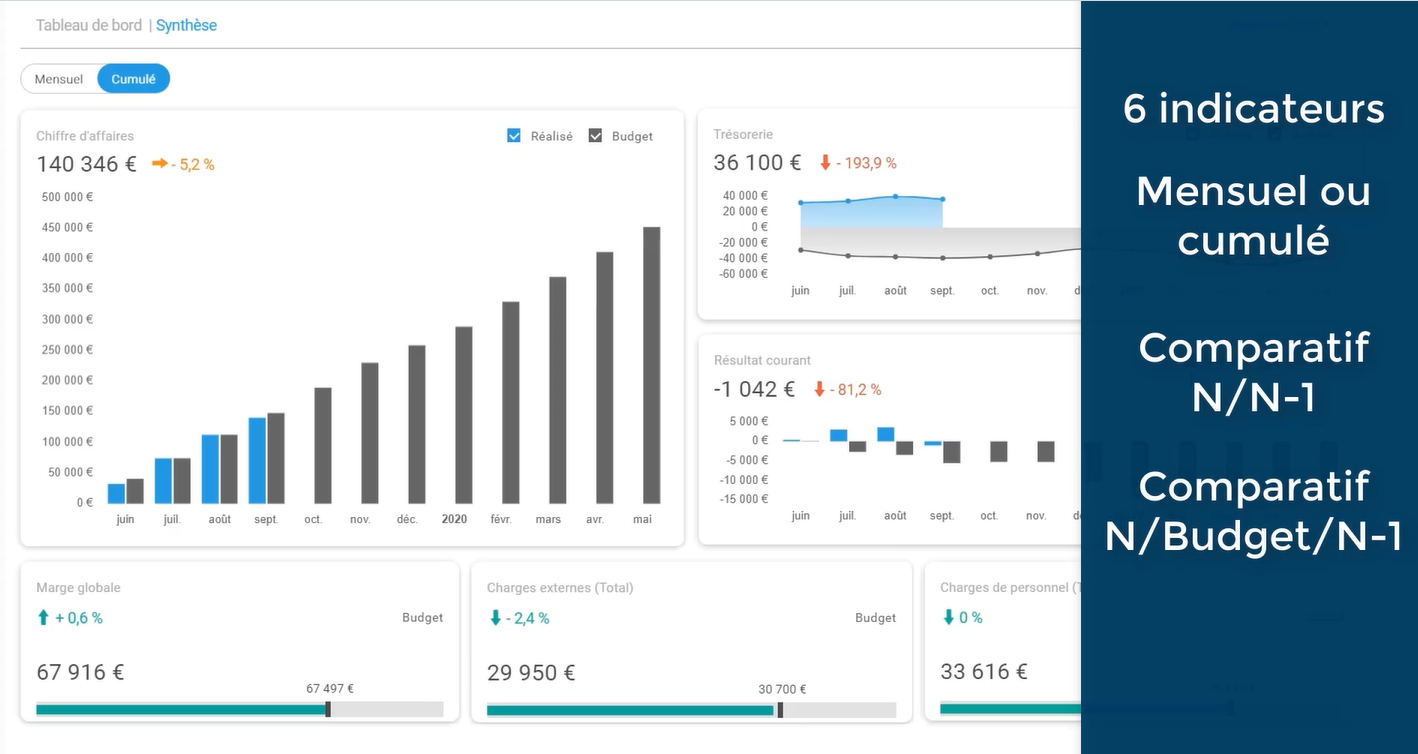Click the blue août bar in Résultat courant
This screenshot has width=1418, height=754.
point(885,434)
